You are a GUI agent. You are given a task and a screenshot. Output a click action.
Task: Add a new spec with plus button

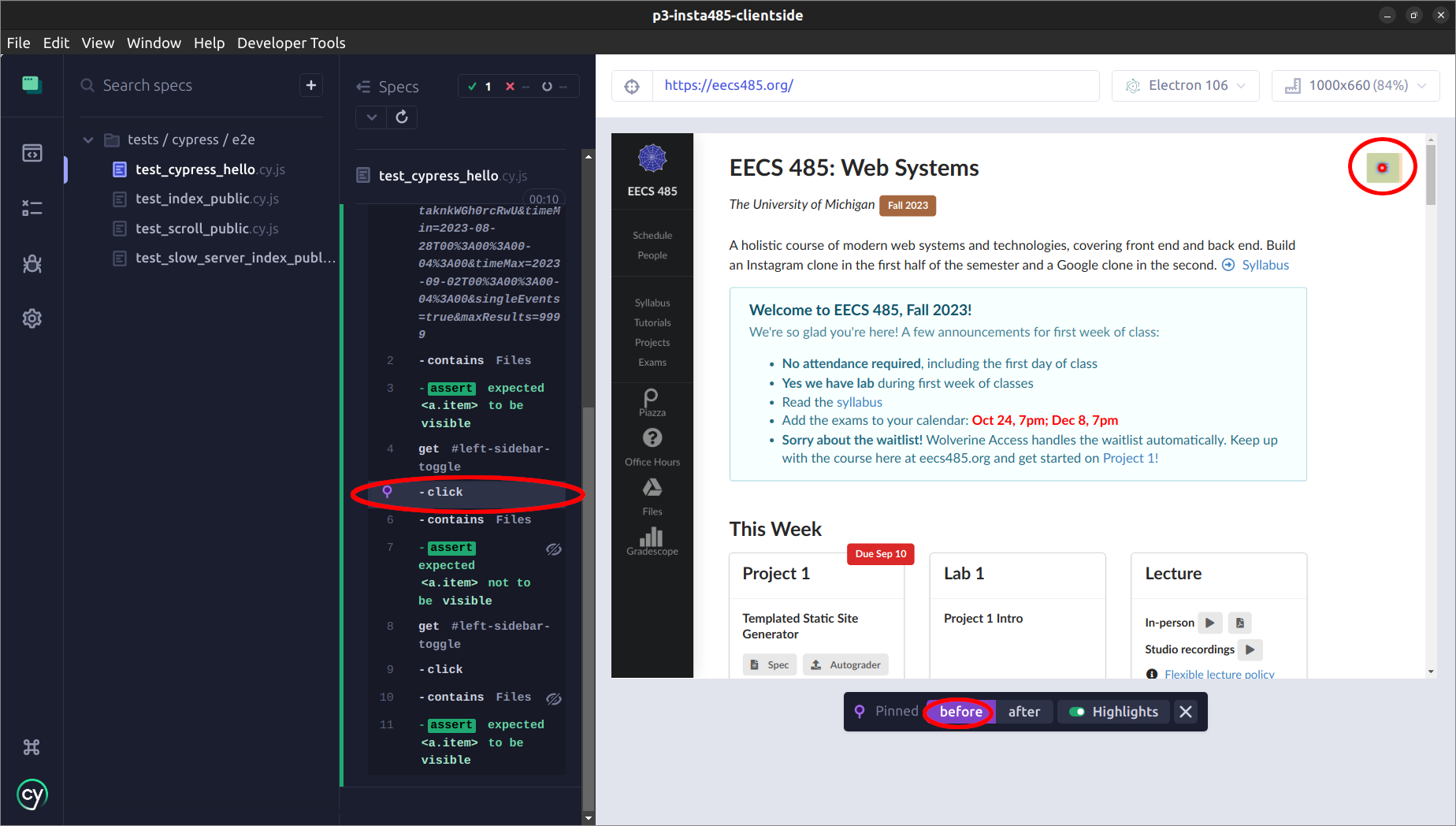(311, 85)
